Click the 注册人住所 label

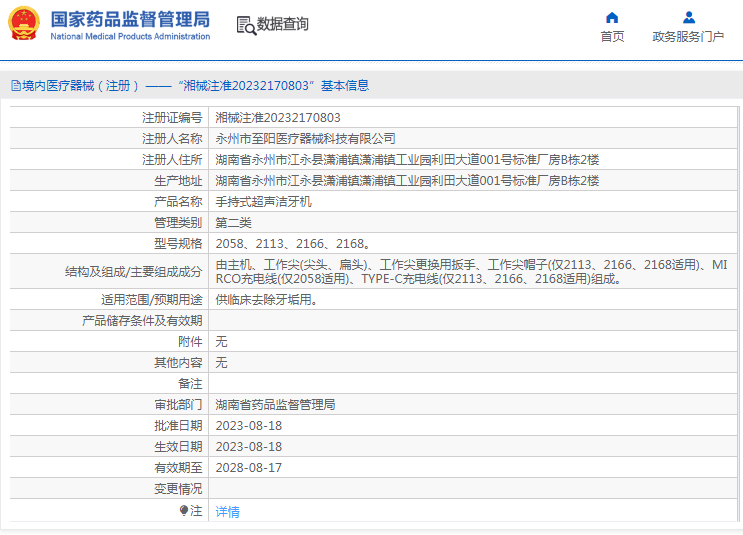coord(172,160)
